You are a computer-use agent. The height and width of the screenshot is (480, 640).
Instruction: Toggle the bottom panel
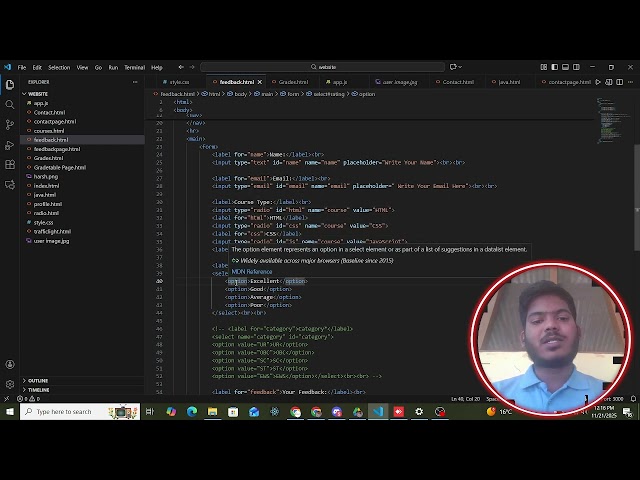coord(565,67)
